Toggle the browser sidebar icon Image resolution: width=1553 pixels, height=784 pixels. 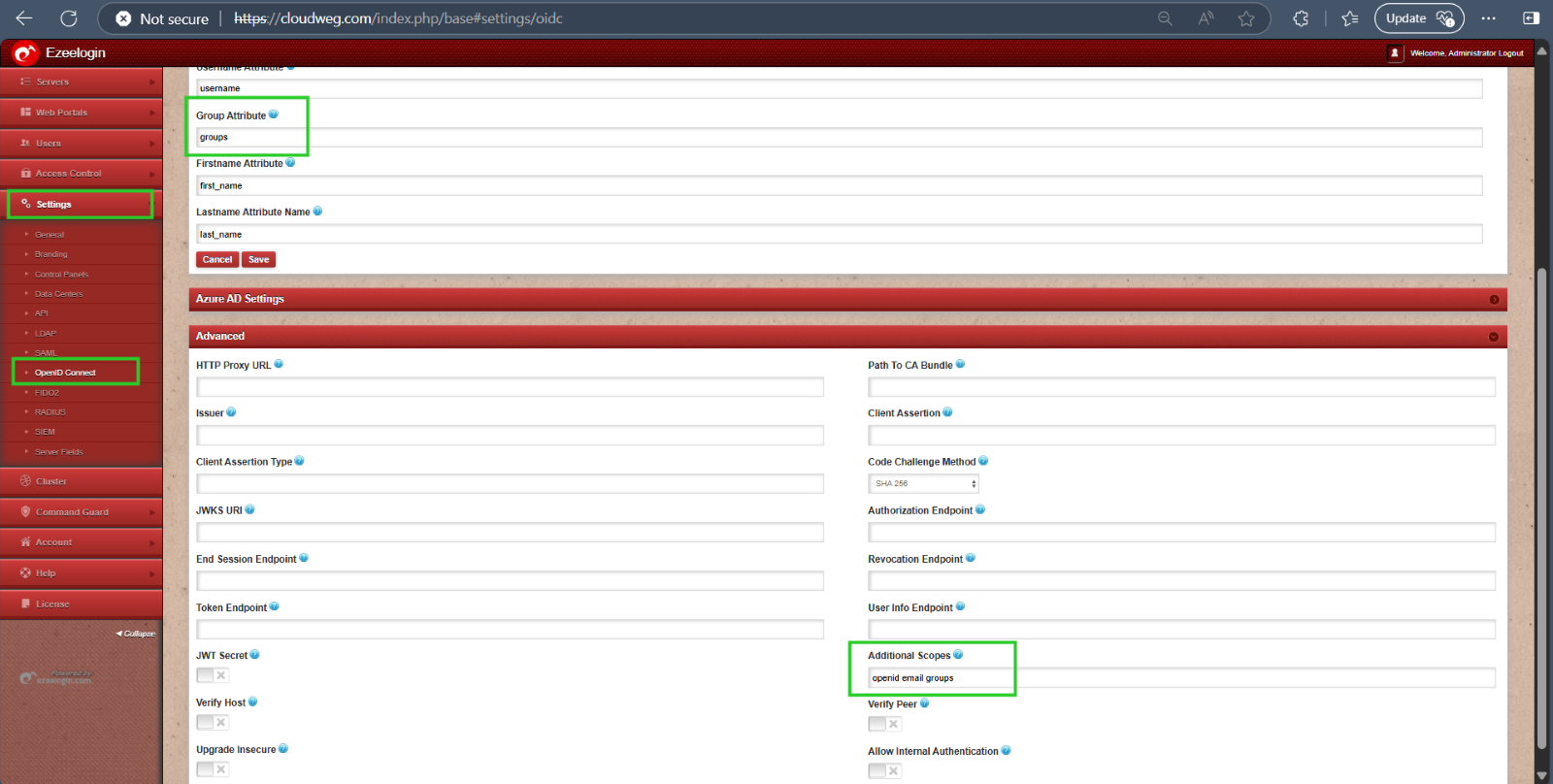[1531, 18]
